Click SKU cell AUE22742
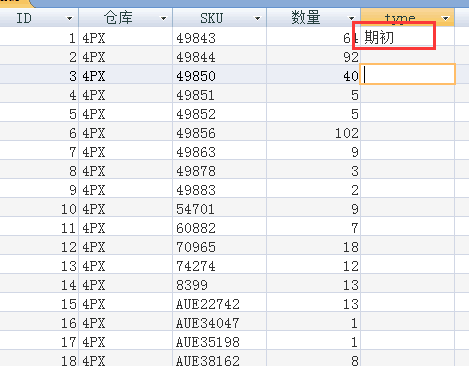Image resolution: width=469 pixels, height=366 pixels. coord(219,302)
